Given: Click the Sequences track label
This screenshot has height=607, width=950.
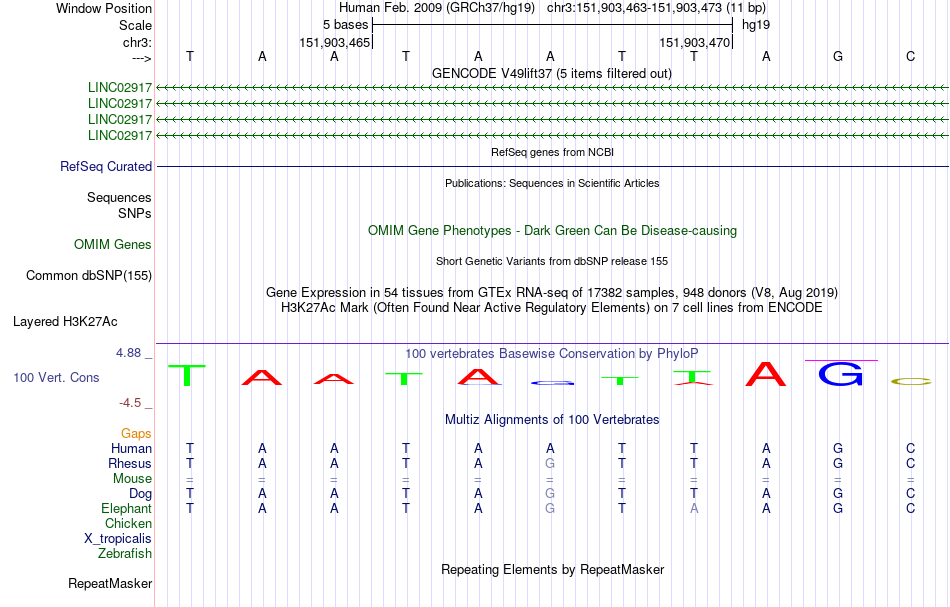Looking at the screenshot, I should [x=119, y=197].
